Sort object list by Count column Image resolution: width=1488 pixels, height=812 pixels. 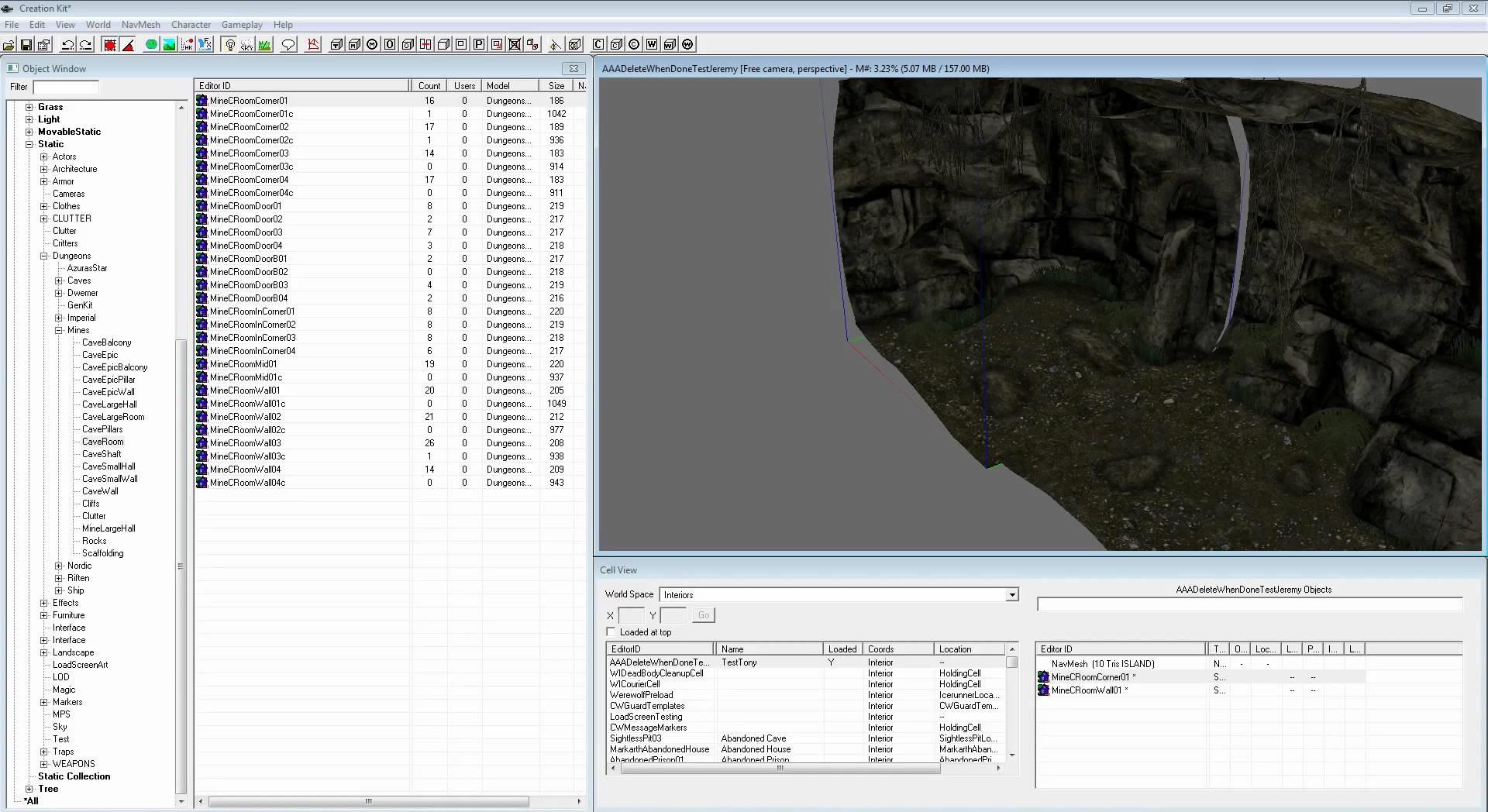click(x=429, y=86)
